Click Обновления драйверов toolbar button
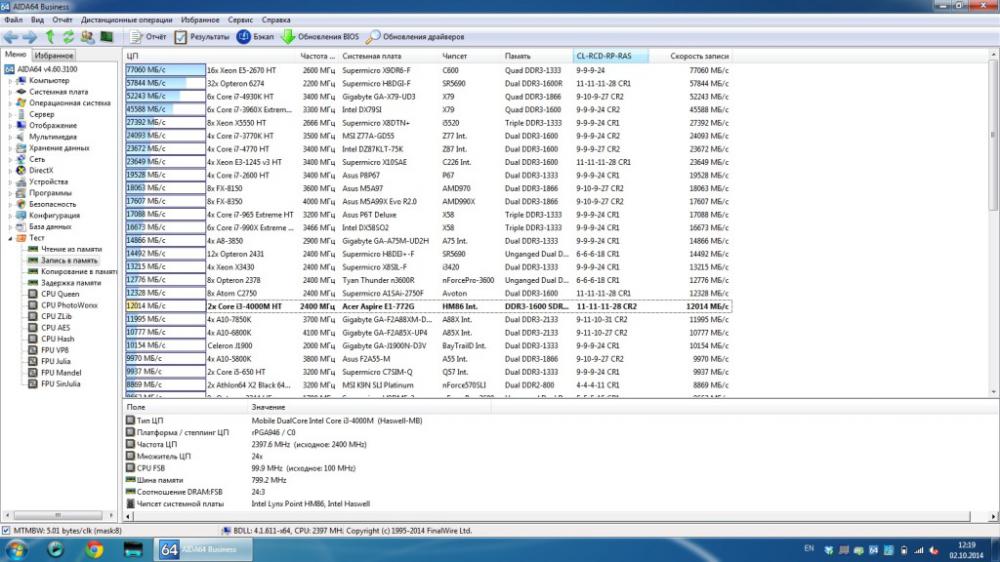 (415, 37)
